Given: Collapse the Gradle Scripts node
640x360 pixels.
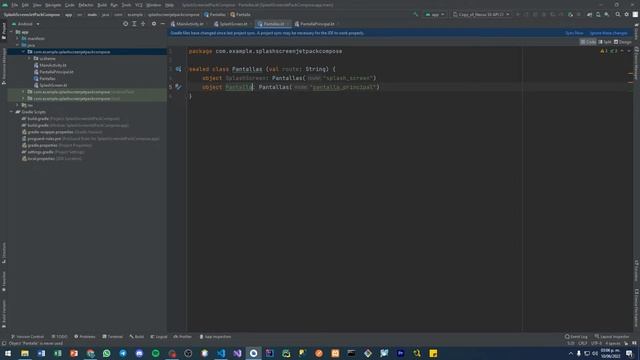Looking at the screenshot, I should click(12, 112).
